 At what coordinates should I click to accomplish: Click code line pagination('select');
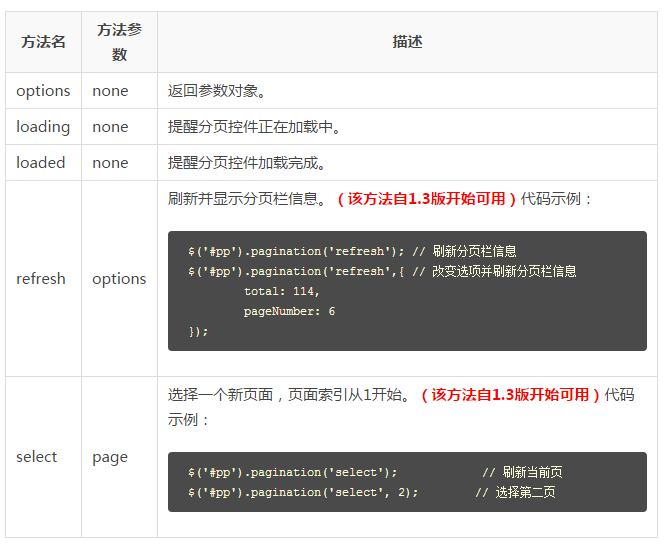[x=293, y=472]
